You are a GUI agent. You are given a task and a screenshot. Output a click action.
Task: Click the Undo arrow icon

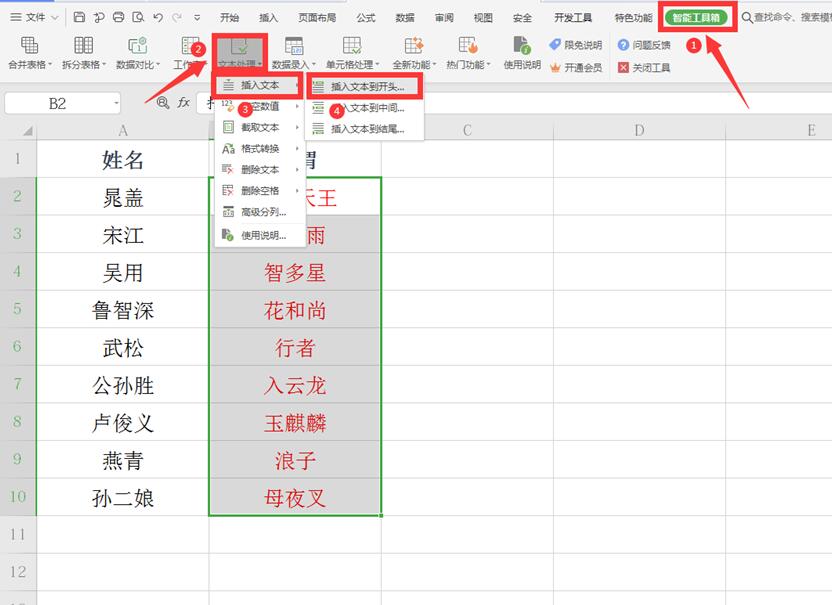tap(158, 17)
